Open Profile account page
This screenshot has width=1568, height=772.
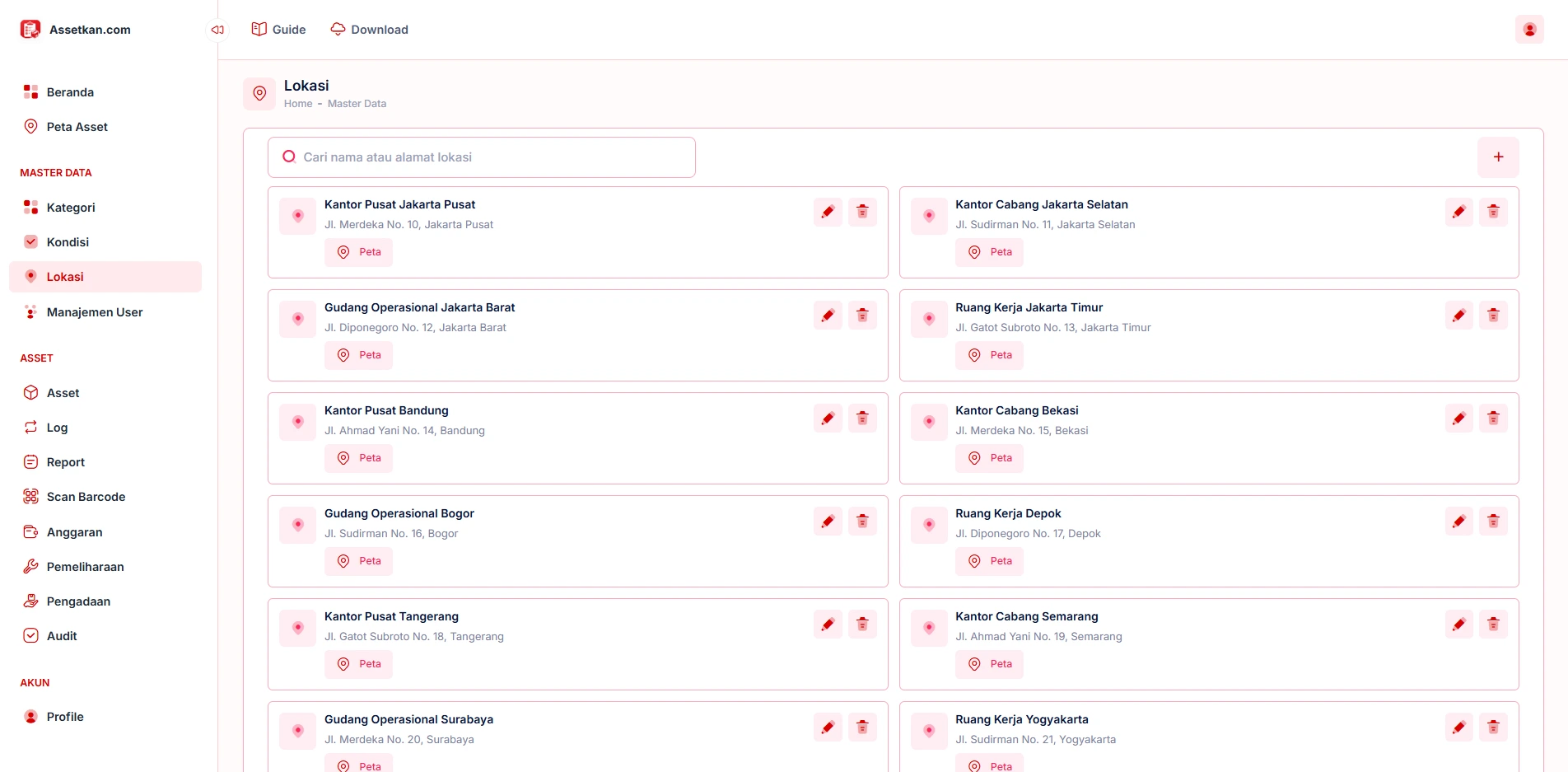point(105,717)
